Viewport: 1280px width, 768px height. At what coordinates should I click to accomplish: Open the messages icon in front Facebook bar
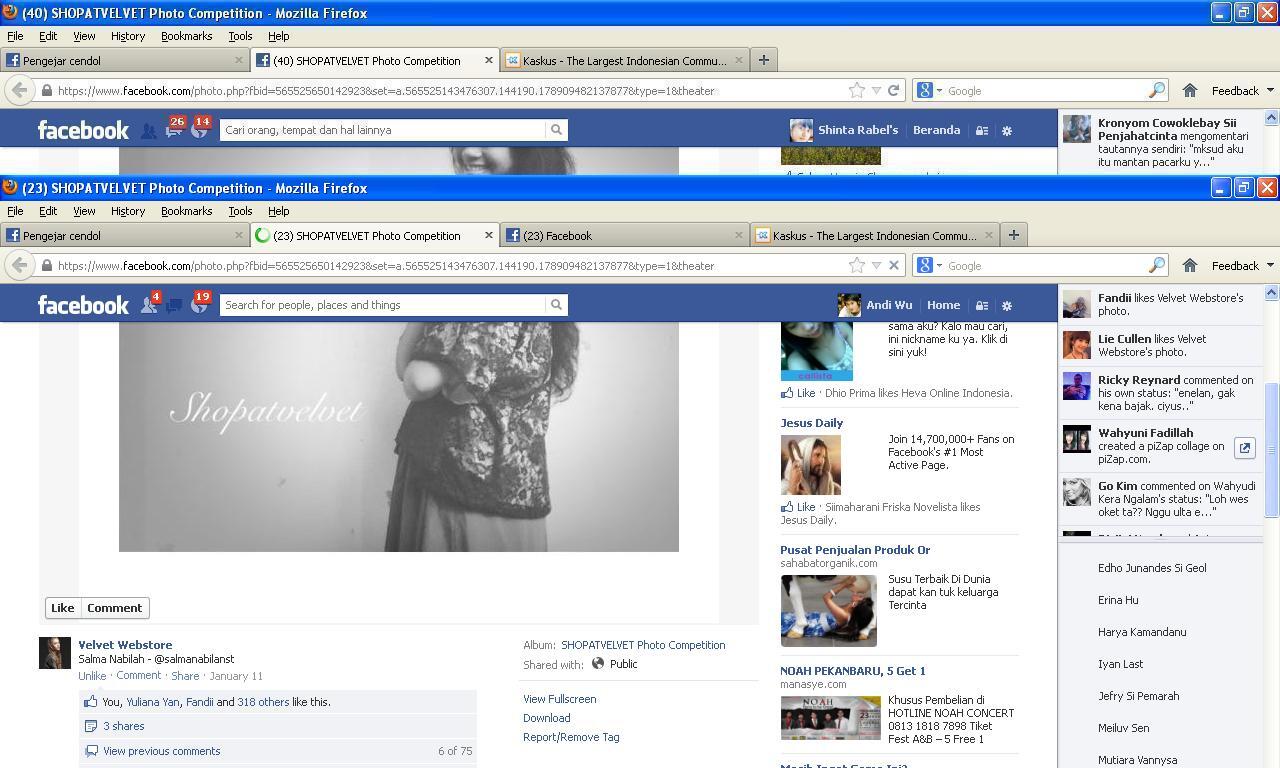(x=174, y=305)
